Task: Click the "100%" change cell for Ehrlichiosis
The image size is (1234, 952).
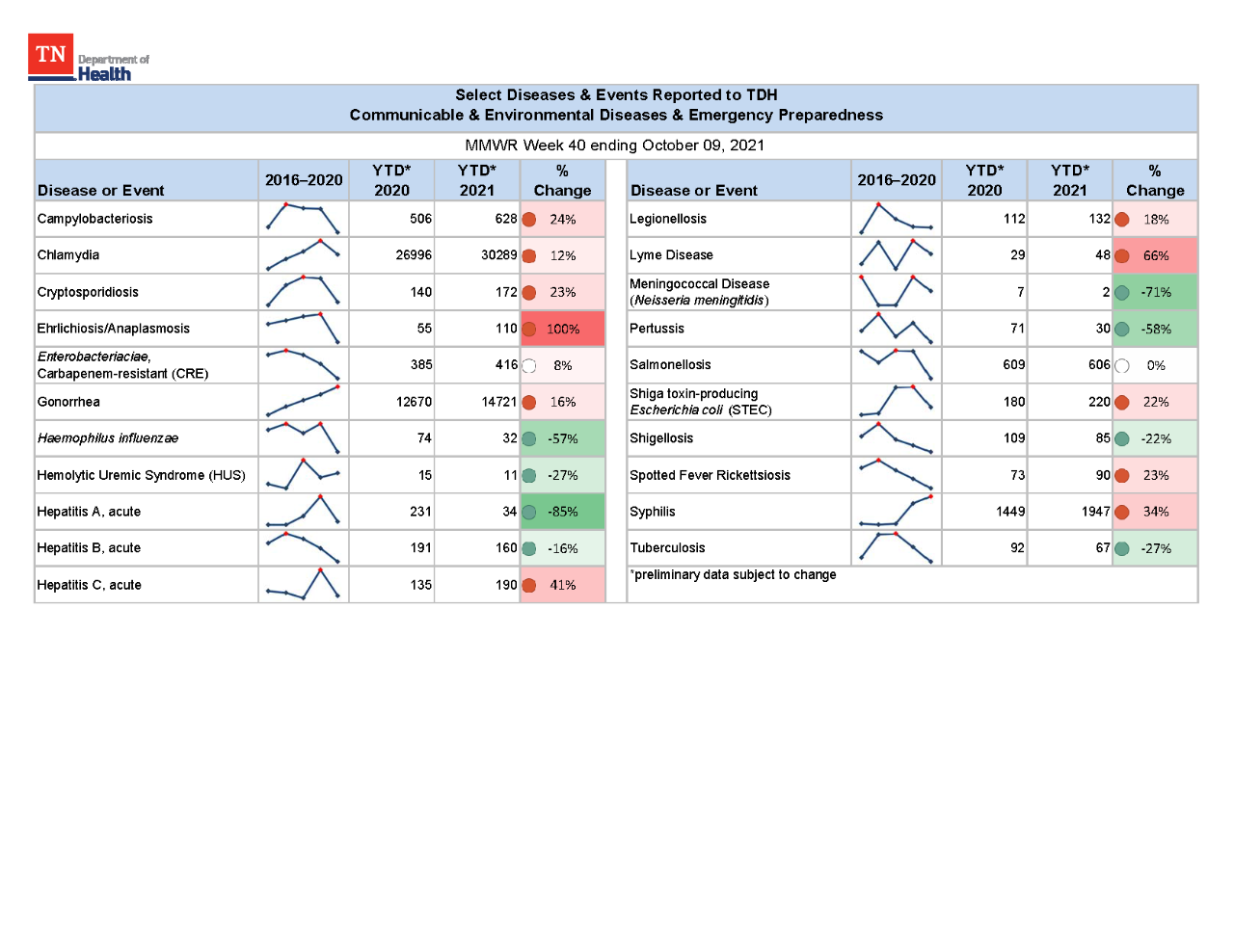Action: click(563, 329)
